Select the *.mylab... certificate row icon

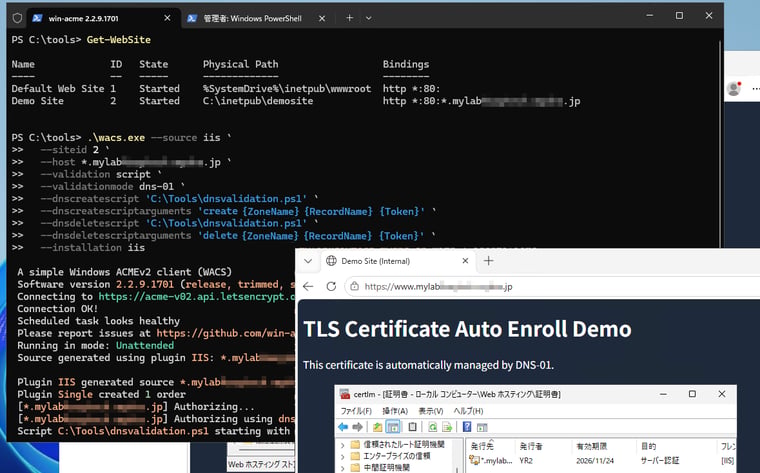pyautogui.click(x=475, y=460)
